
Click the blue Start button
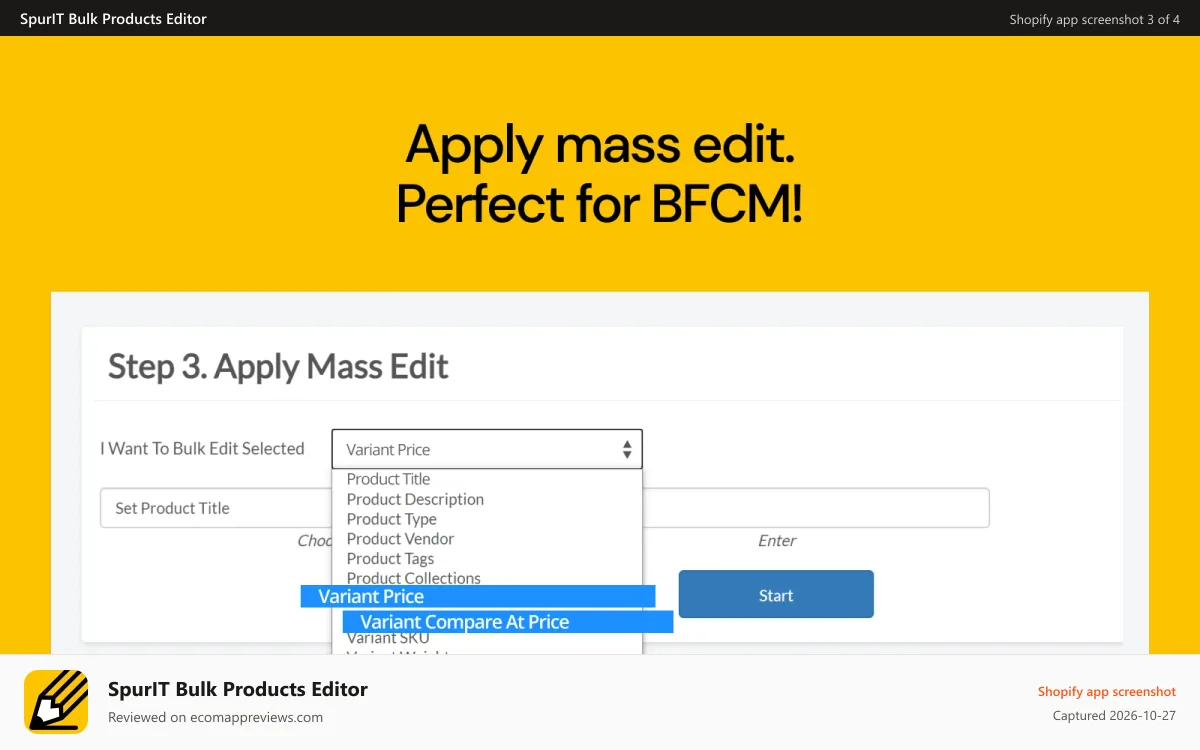click(776, 594)
